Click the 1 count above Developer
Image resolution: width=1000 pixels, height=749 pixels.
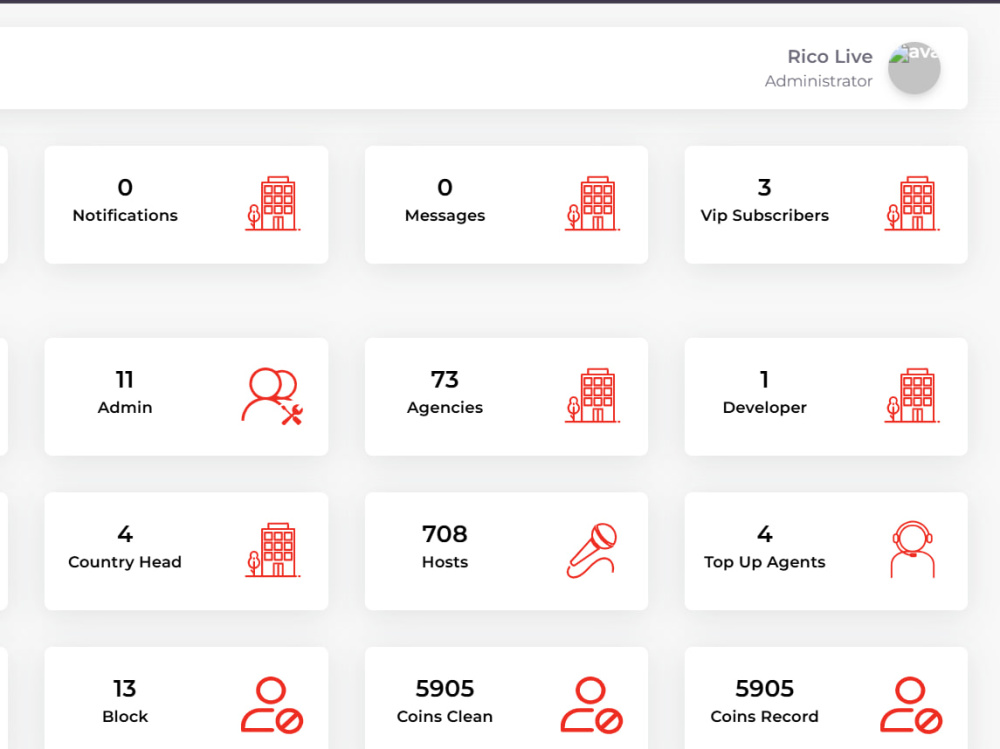click(765, 380)
